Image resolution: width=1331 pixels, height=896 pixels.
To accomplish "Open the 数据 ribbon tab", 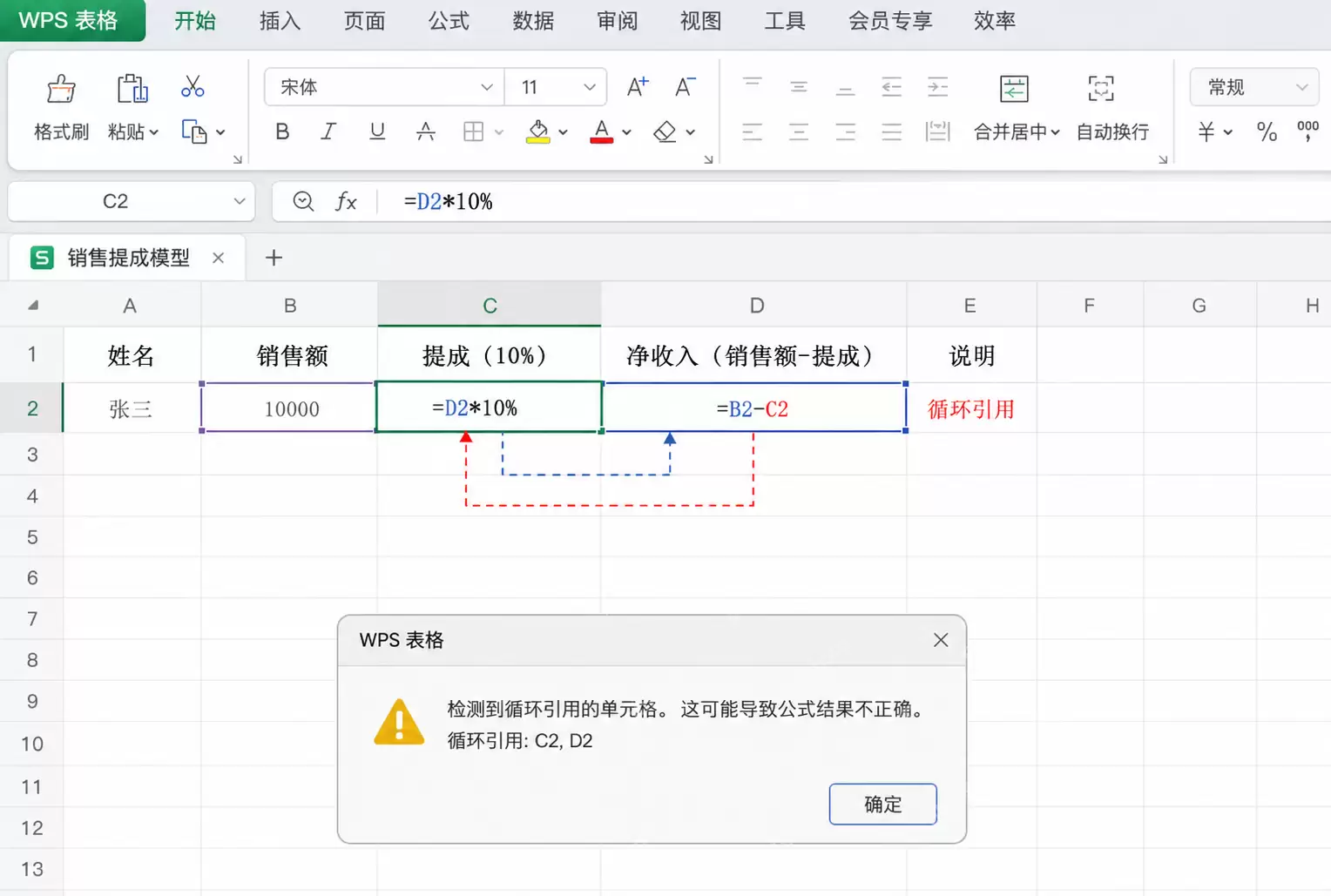I will (533, 21).
